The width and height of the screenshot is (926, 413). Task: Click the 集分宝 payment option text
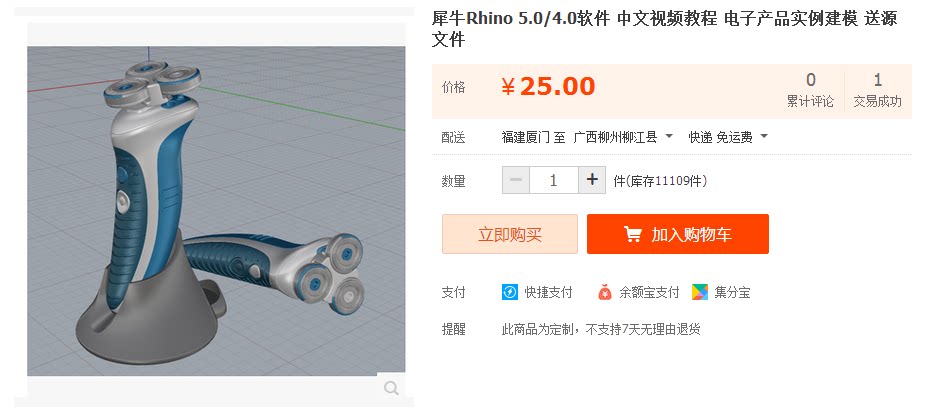[x=732, y=292]
